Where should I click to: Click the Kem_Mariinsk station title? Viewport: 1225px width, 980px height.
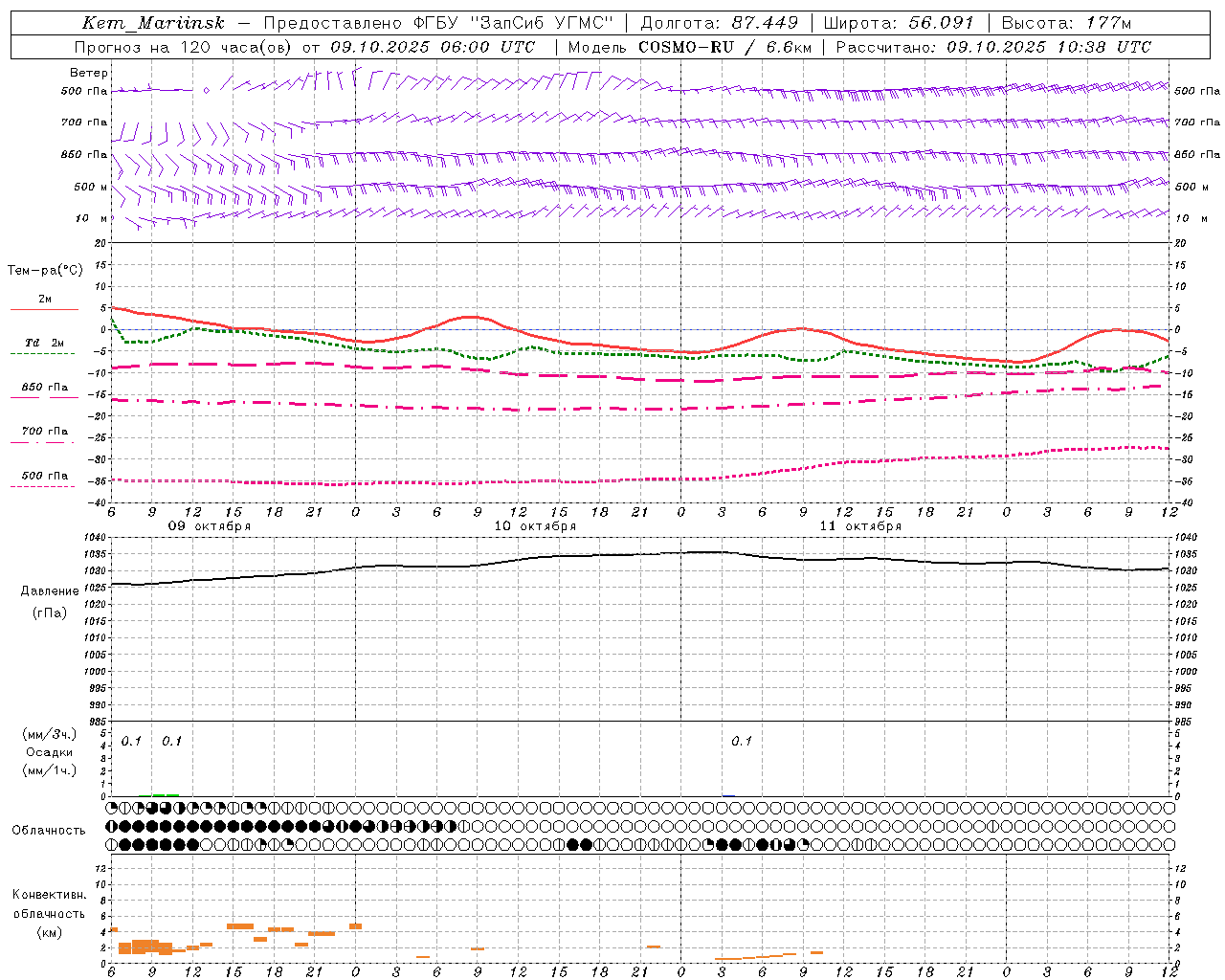153,23
